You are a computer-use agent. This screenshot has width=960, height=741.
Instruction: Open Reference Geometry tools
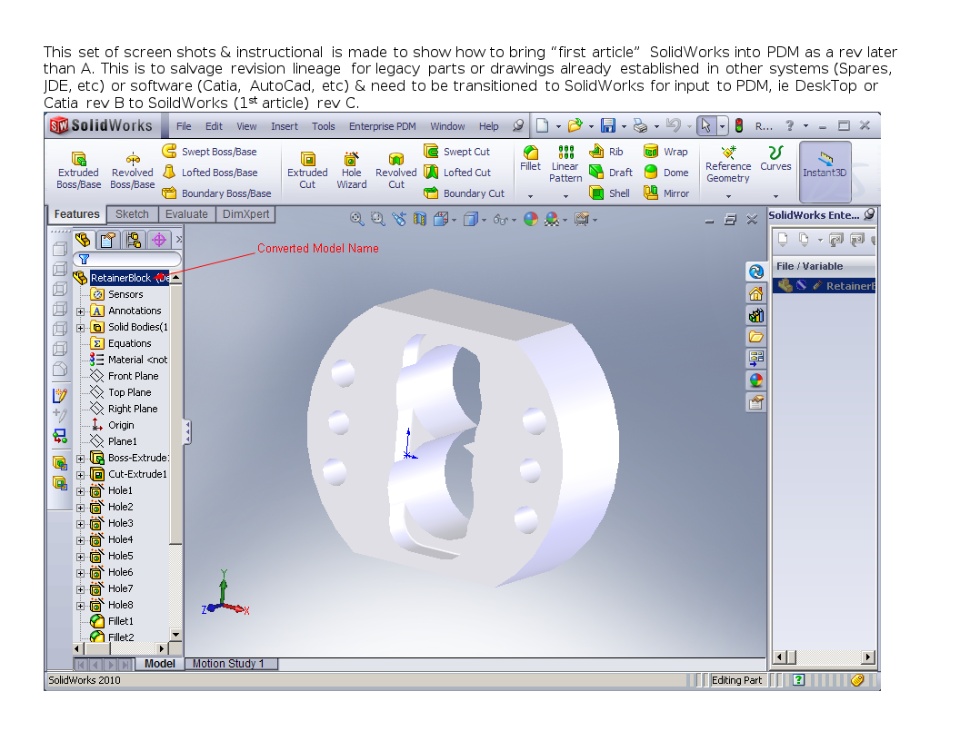pyautogui.click(x=728, y=164)
